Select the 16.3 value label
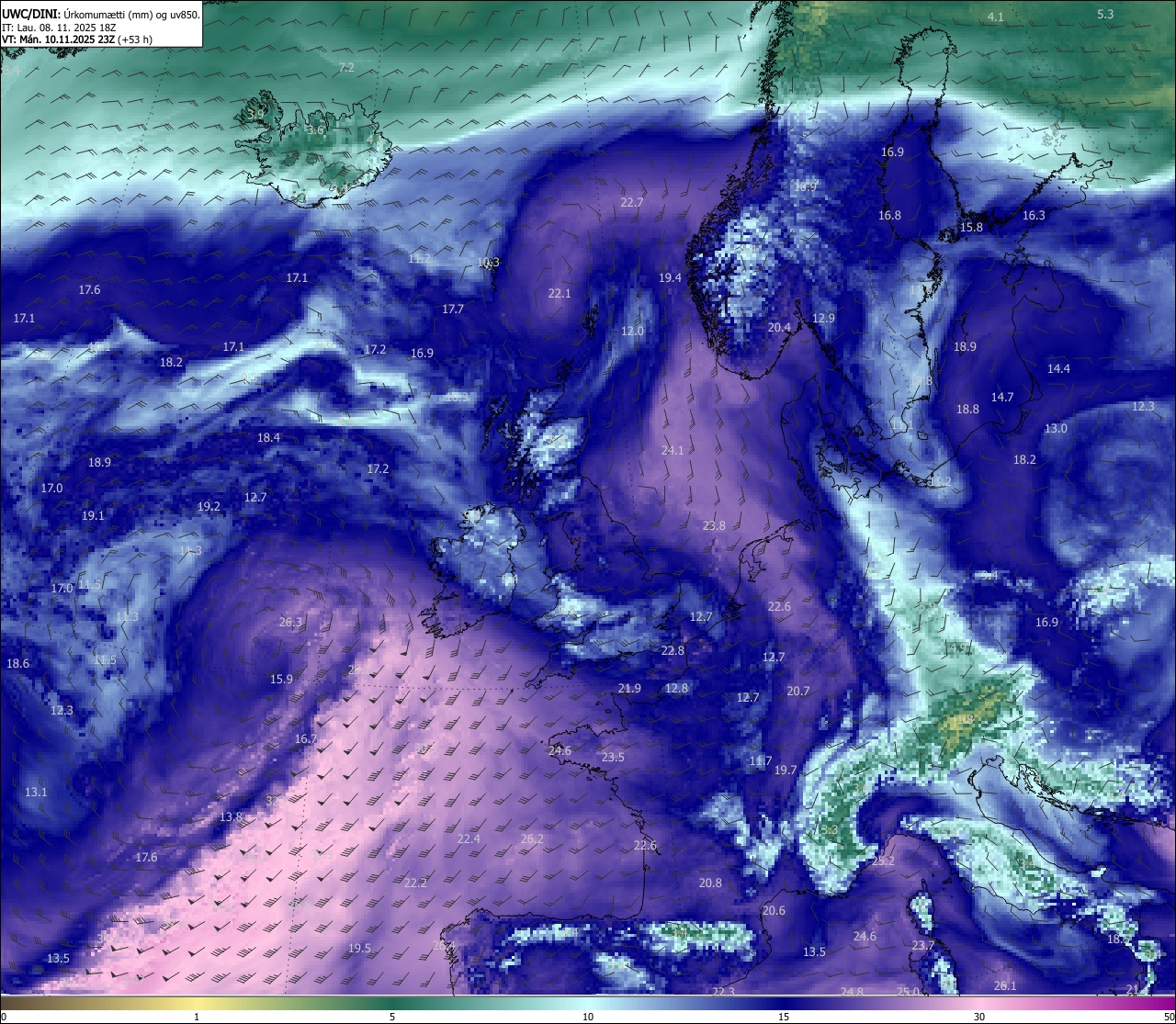Image resolution: width=1176 pixels, height=1024 pixels. 1034,215
